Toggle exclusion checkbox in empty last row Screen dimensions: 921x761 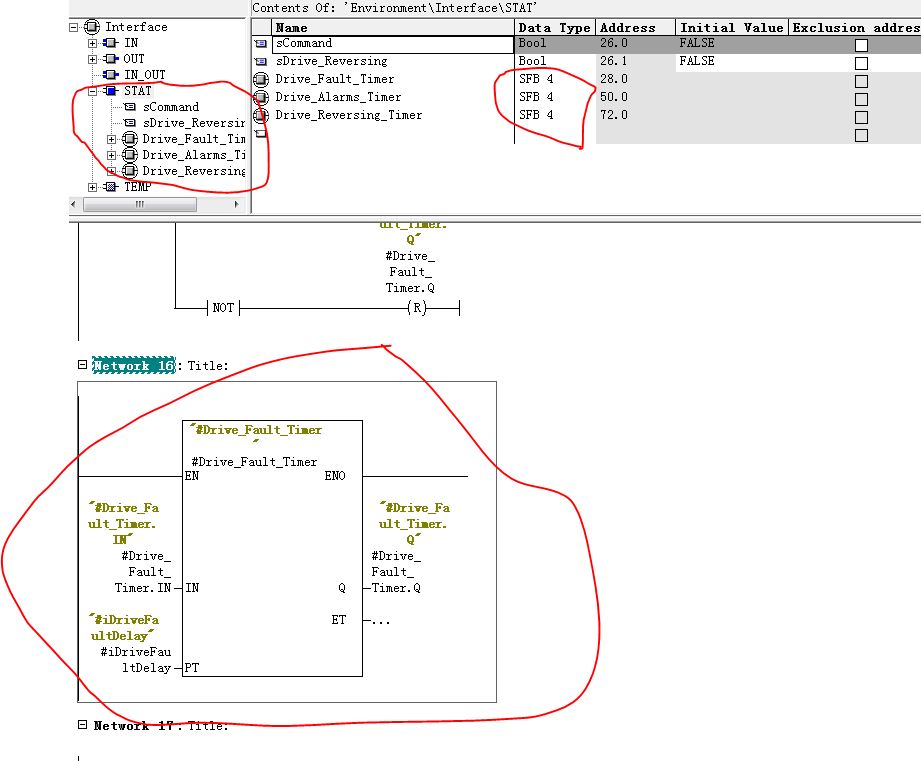[x=862, y=136]
